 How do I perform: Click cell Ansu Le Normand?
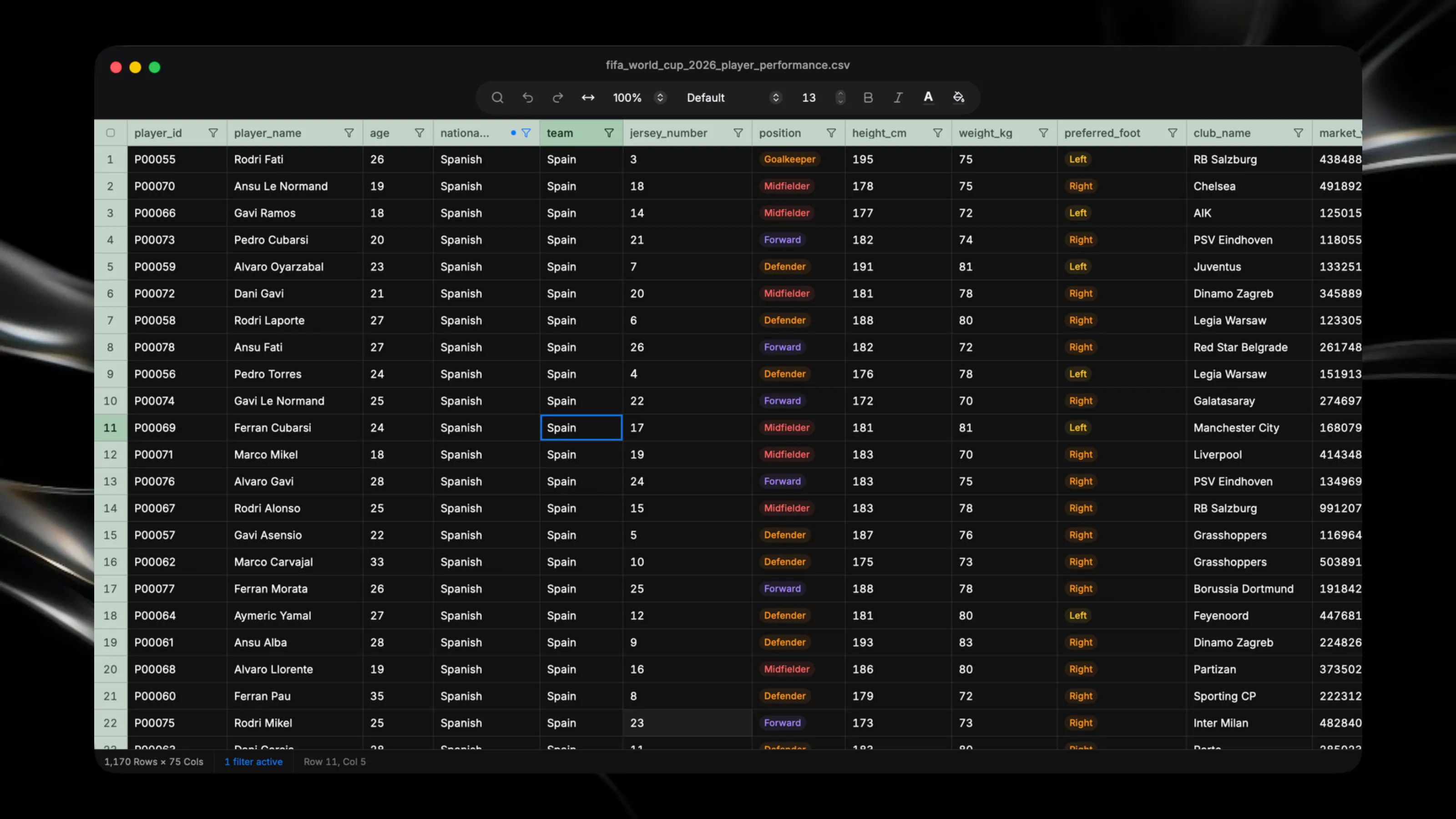tap(294, 186)
